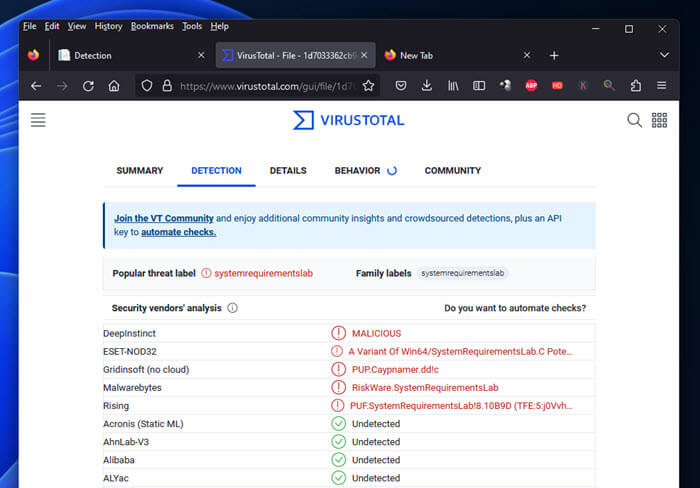This screenshot has height=488, width=700.
Task: View site security lock info
Action: tap(167, 86)
